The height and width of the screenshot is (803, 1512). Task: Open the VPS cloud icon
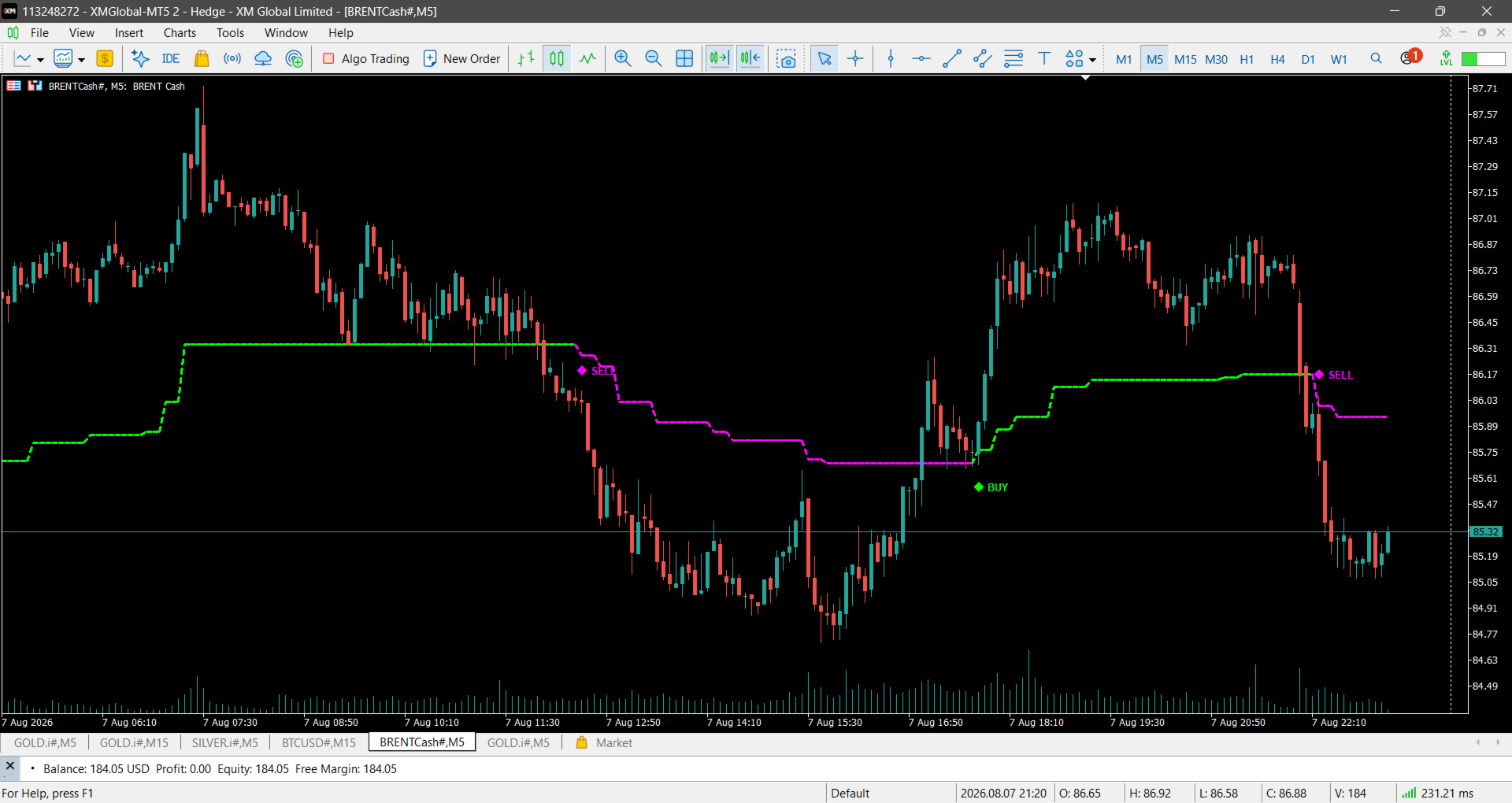pos(263,59)
